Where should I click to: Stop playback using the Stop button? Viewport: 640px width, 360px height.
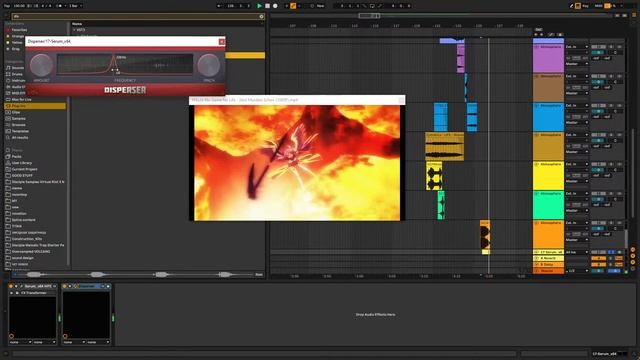(x=267, y=6)
